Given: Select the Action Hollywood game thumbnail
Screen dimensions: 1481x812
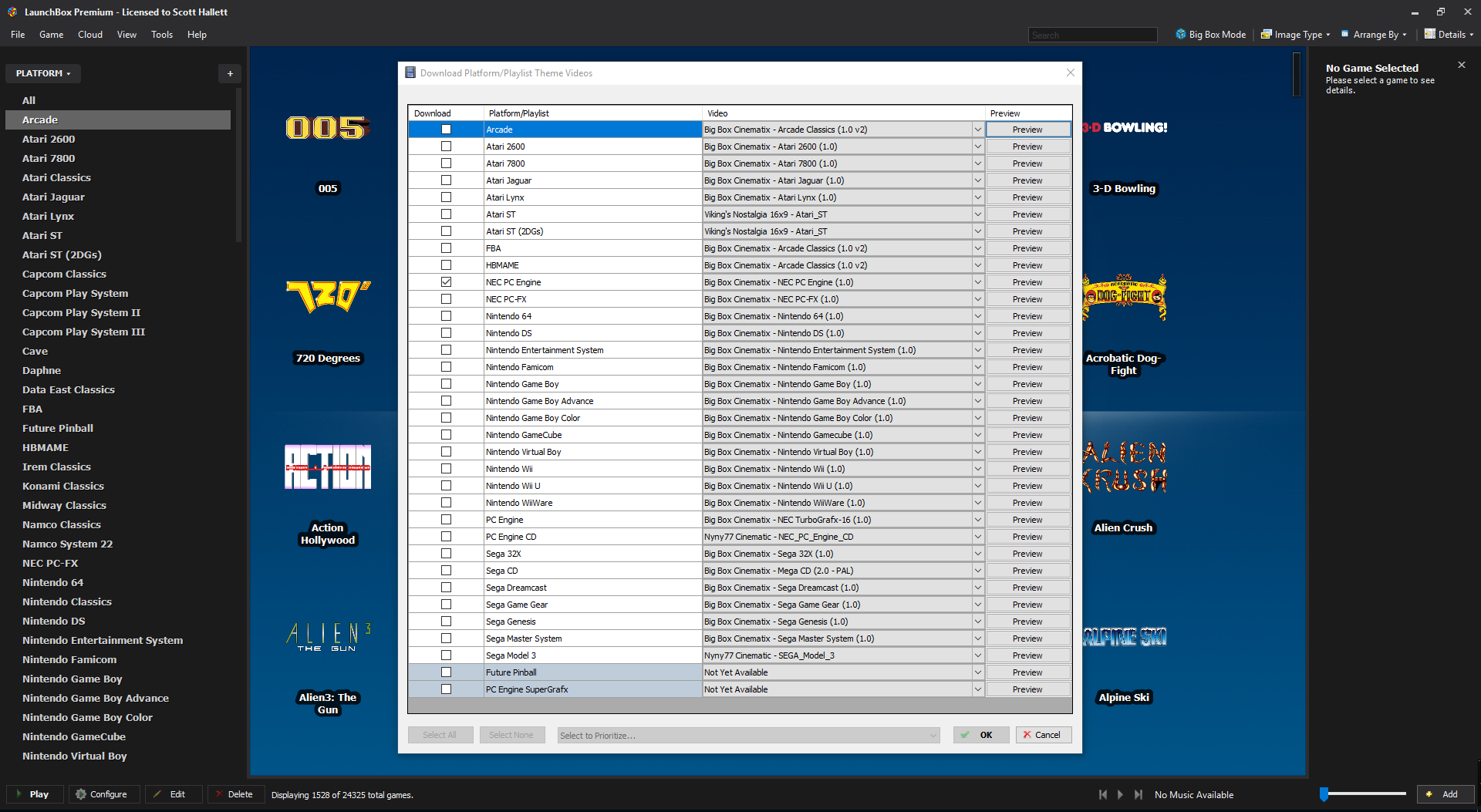Looking at the screenshot, I should [x=328, y=467].
